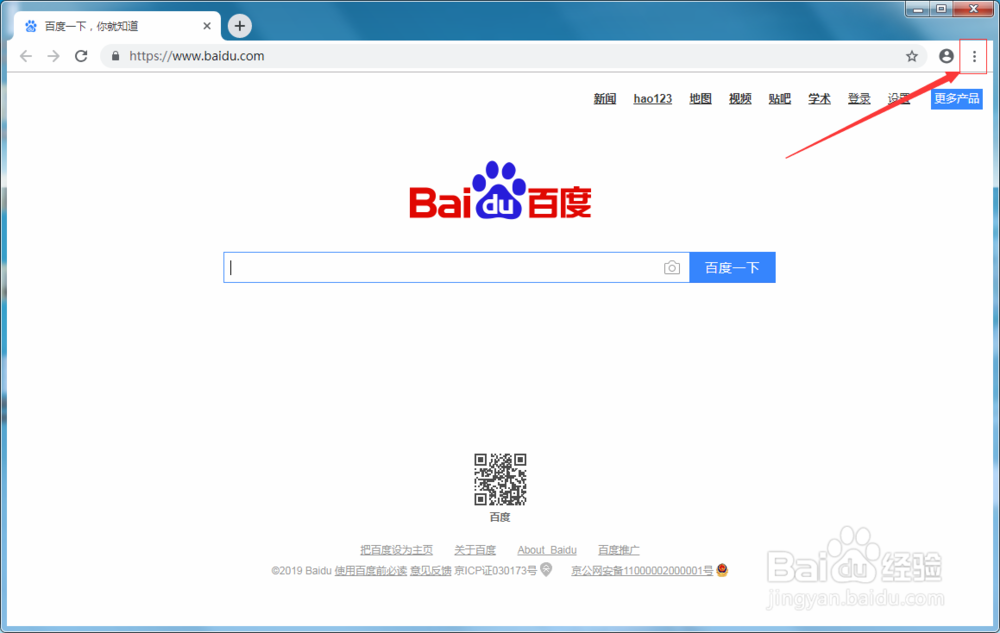1000x633 pixels.
Task: Click the browser back arrow
Action: 26,56
